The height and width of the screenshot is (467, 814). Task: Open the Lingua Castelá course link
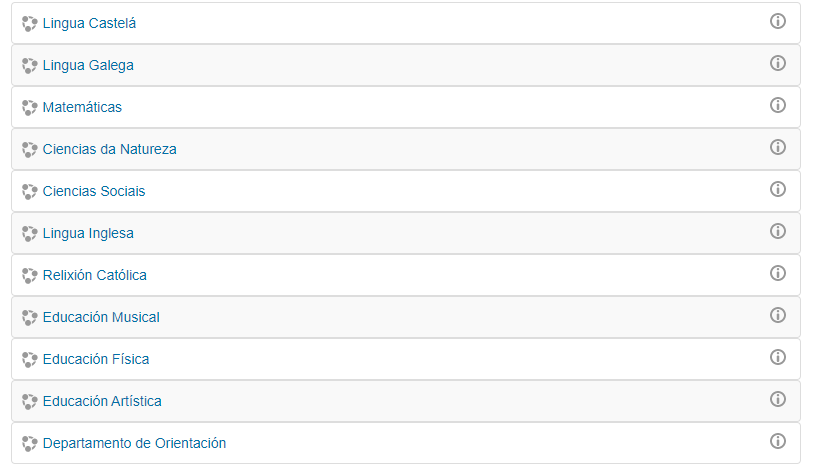[89, 23]
